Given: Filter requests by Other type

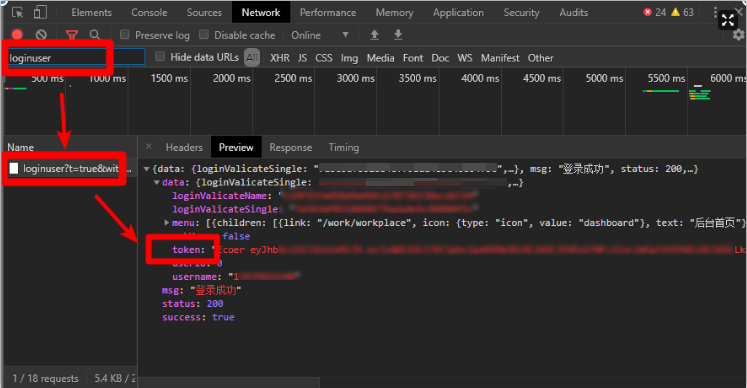Looking at the screenshot, I should [540, 58].
